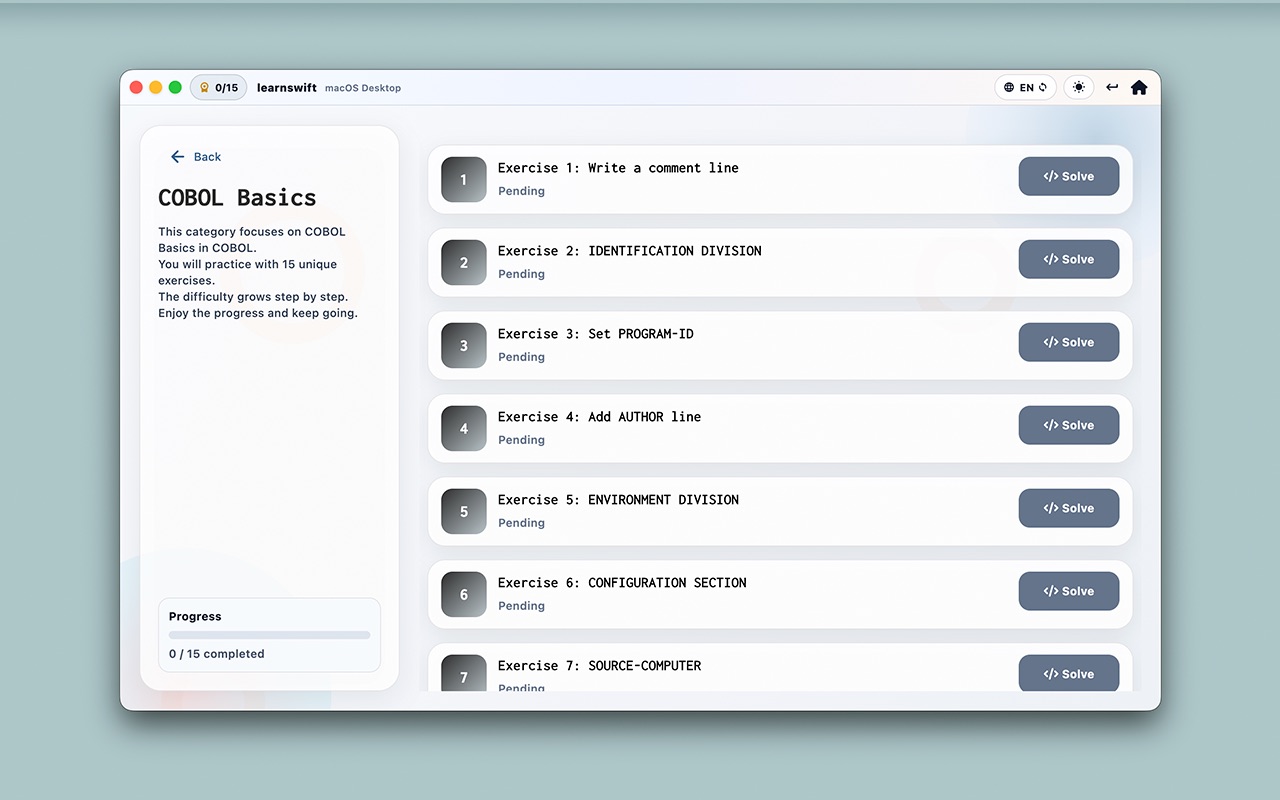Click Pending status of Exercise 2
The image size is (1280, 800).
(x=522, y=274)
